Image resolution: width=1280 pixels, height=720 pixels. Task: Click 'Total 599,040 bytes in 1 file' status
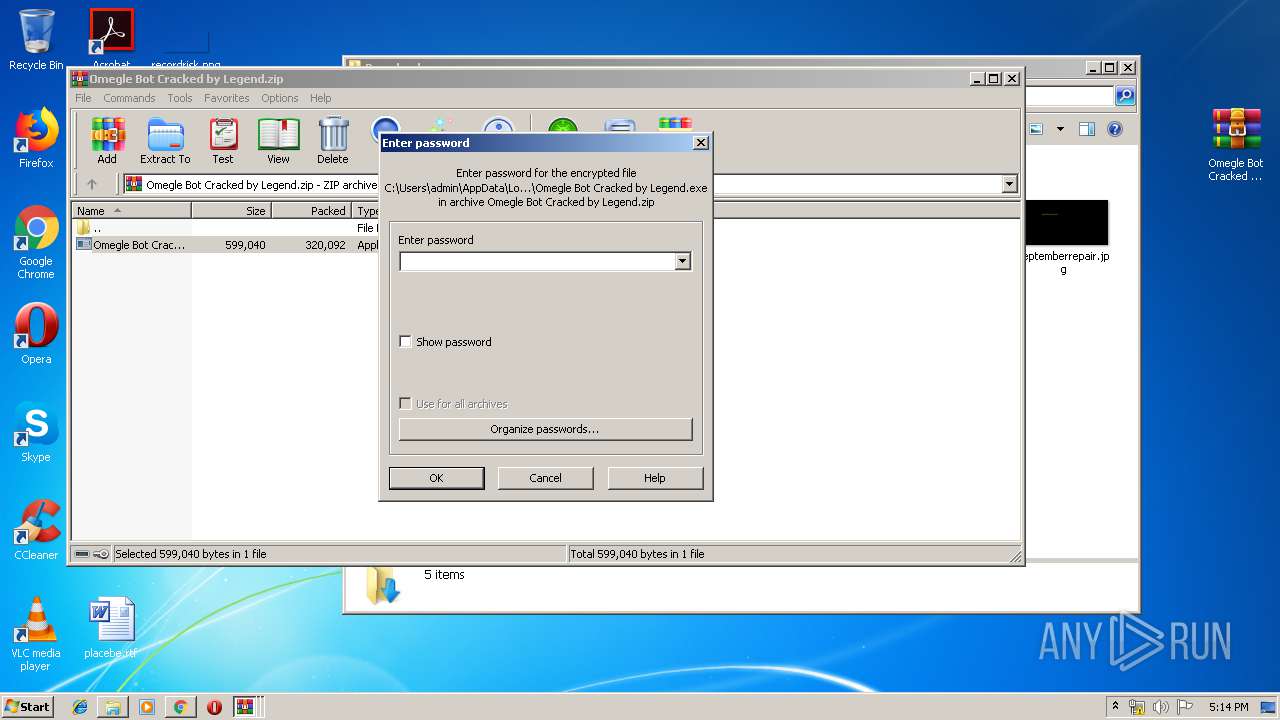[x=637, y=554]
